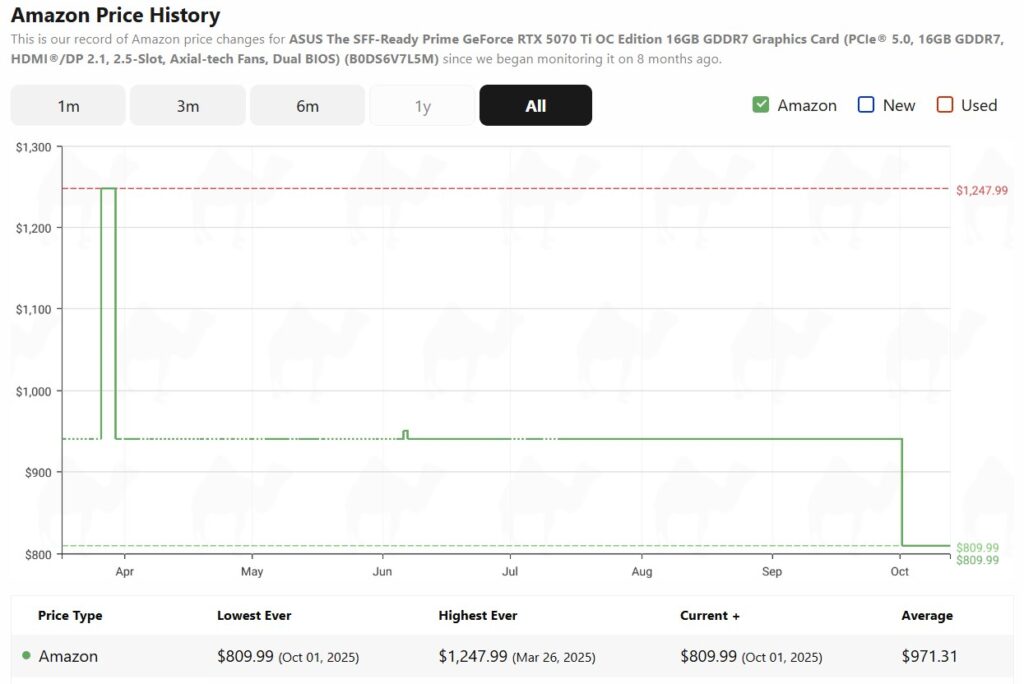Click the Highest Ever column header

tap(477, 616)
